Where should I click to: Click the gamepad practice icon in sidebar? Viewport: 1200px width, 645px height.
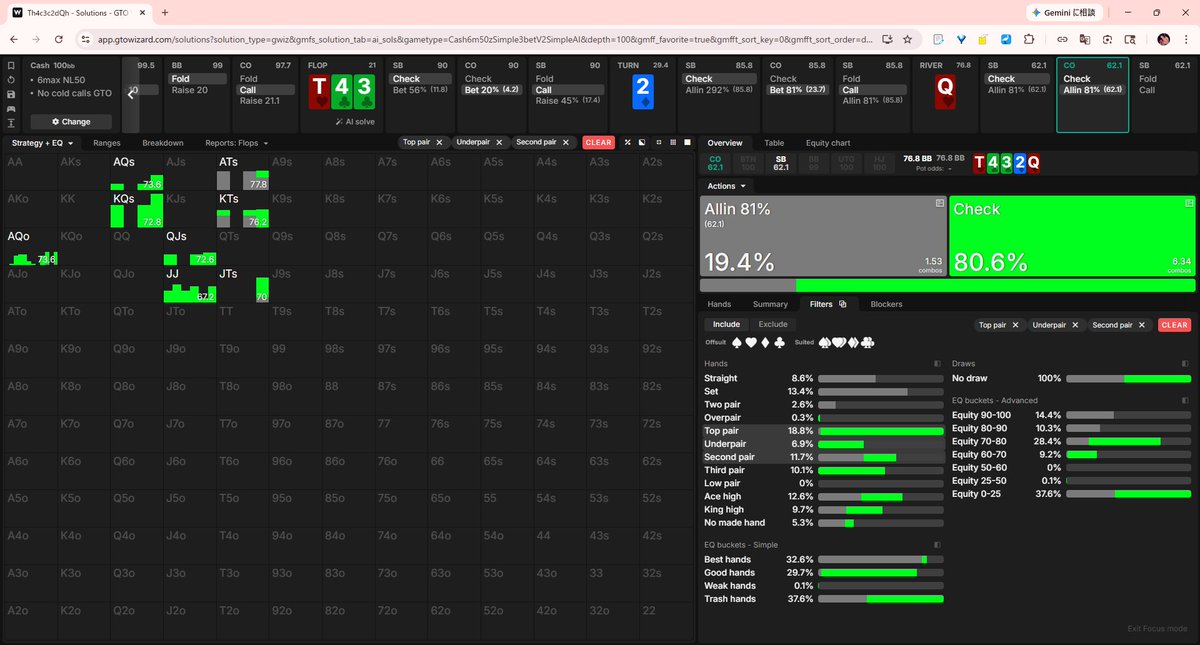click(10, 108)
